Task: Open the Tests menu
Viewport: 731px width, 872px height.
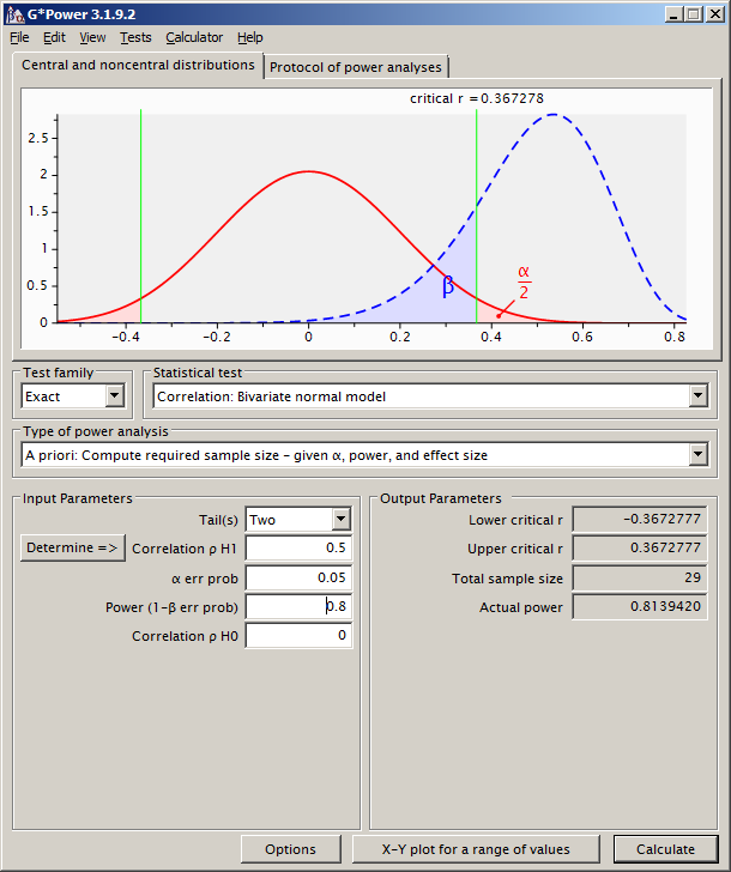Action: pyautogui.click(x=135, y=38)
